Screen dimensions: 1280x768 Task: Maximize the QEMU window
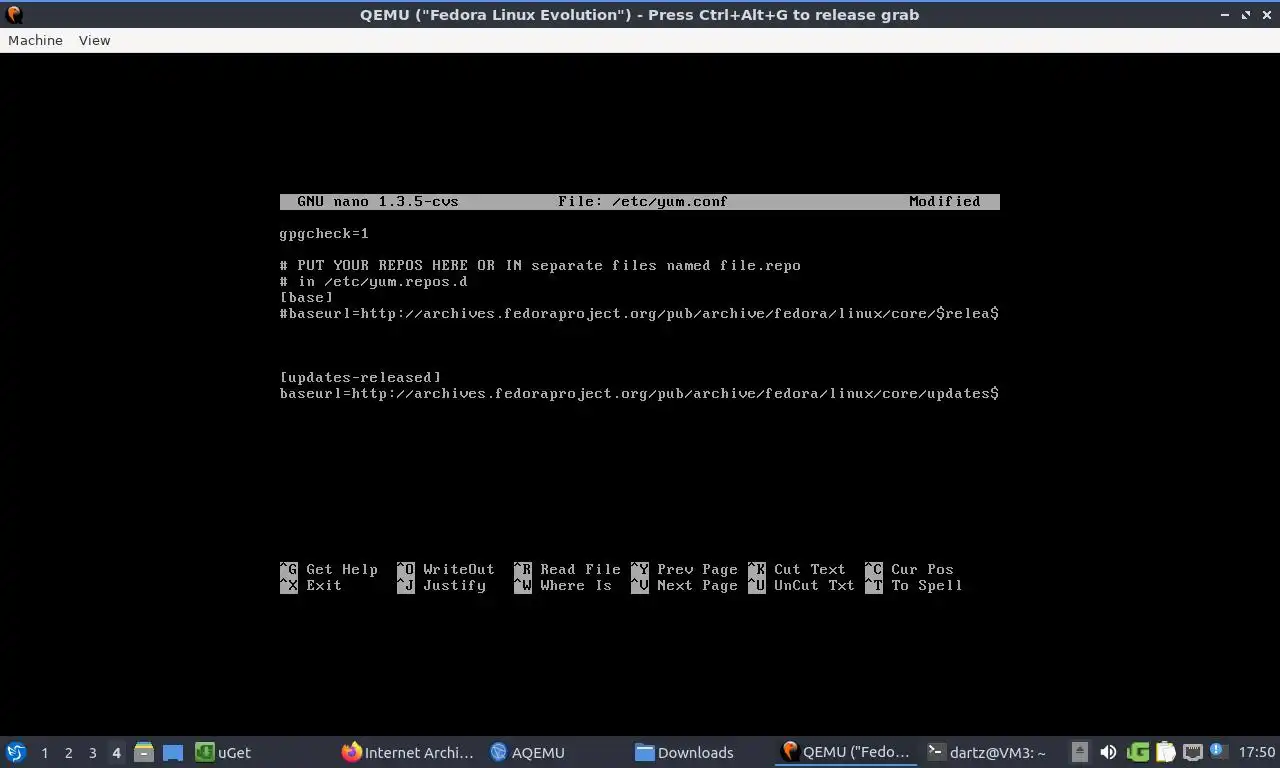coord(1246,15)
